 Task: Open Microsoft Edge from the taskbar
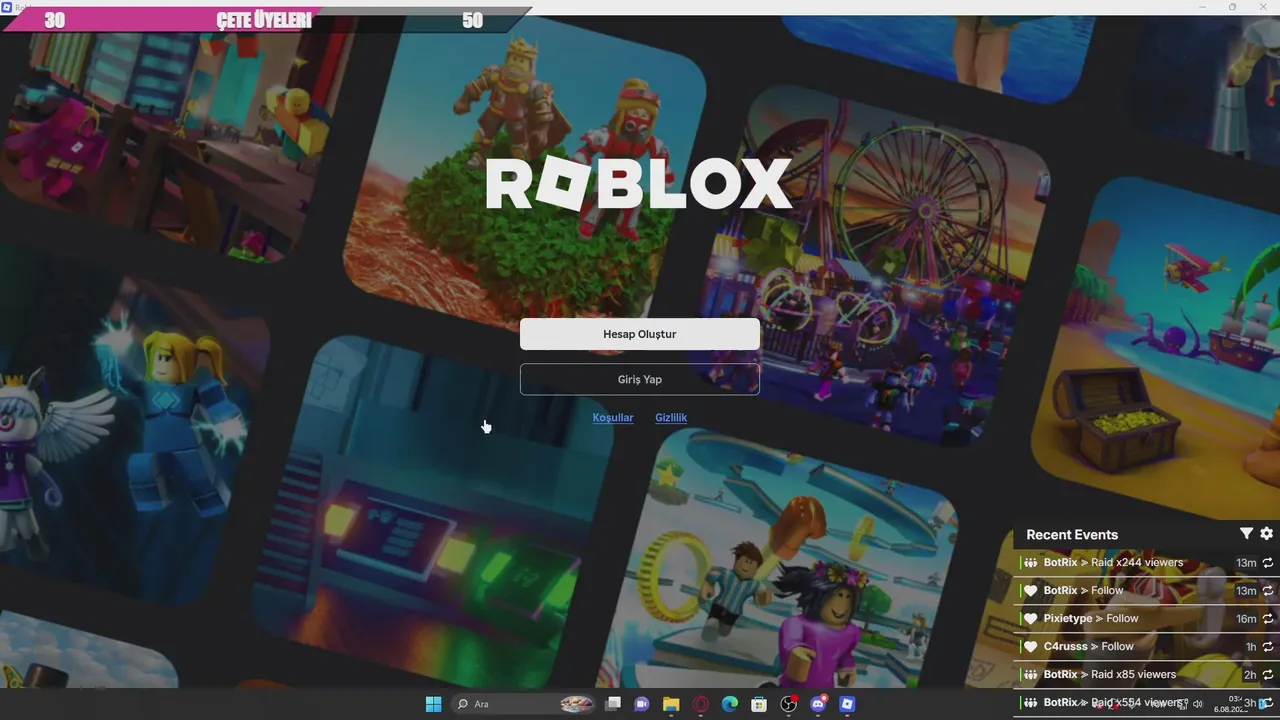[x=730, y=704]
